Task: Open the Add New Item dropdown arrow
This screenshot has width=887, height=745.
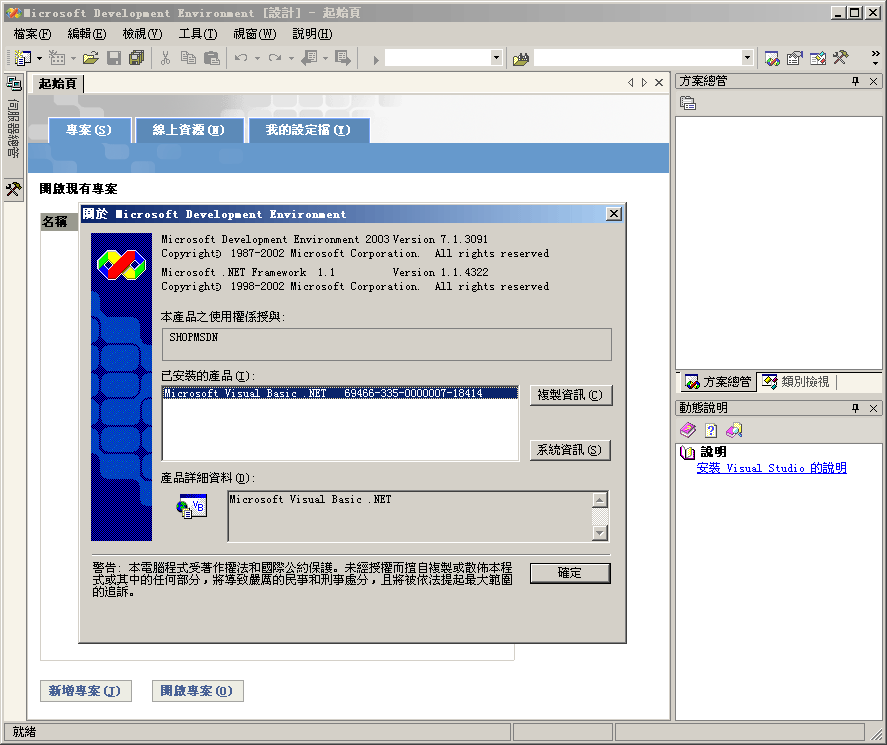Action: [x=73, y=58]
